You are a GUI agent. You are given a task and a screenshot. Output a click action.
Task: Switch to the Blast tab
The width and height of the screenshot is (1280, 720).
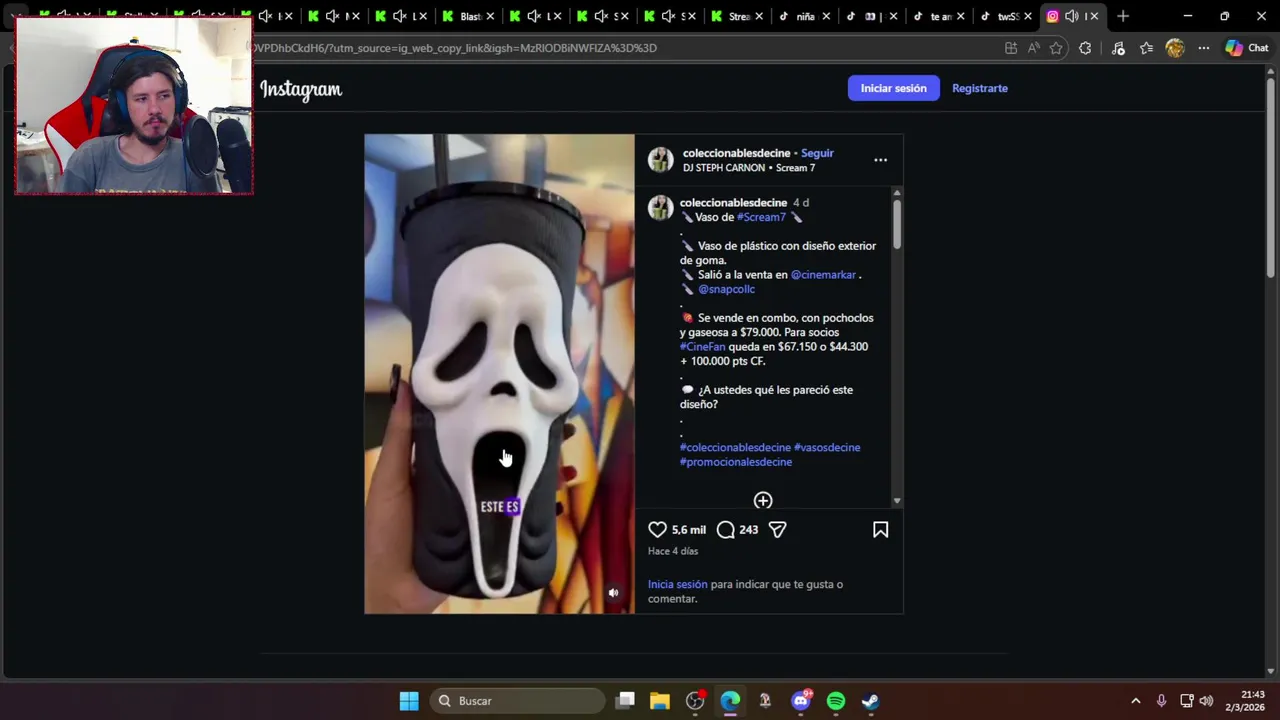[x=471, y=16]
